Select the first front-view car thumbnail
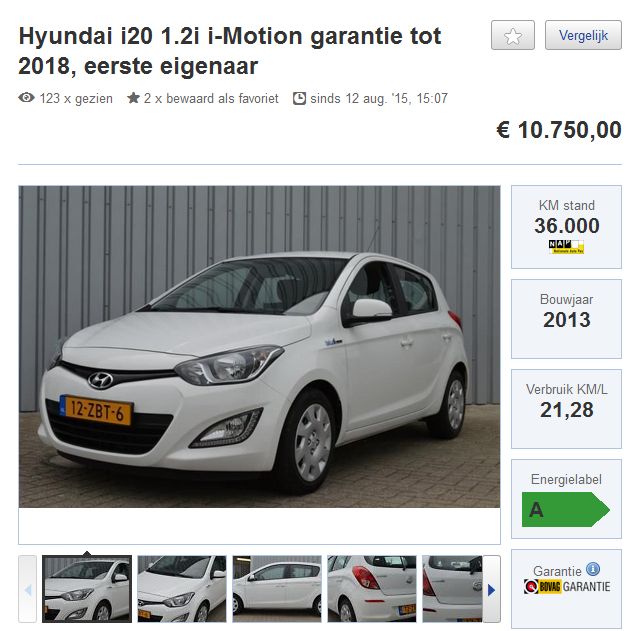The width and height of the screenshot is (631, 631). [x=87, y=589]
